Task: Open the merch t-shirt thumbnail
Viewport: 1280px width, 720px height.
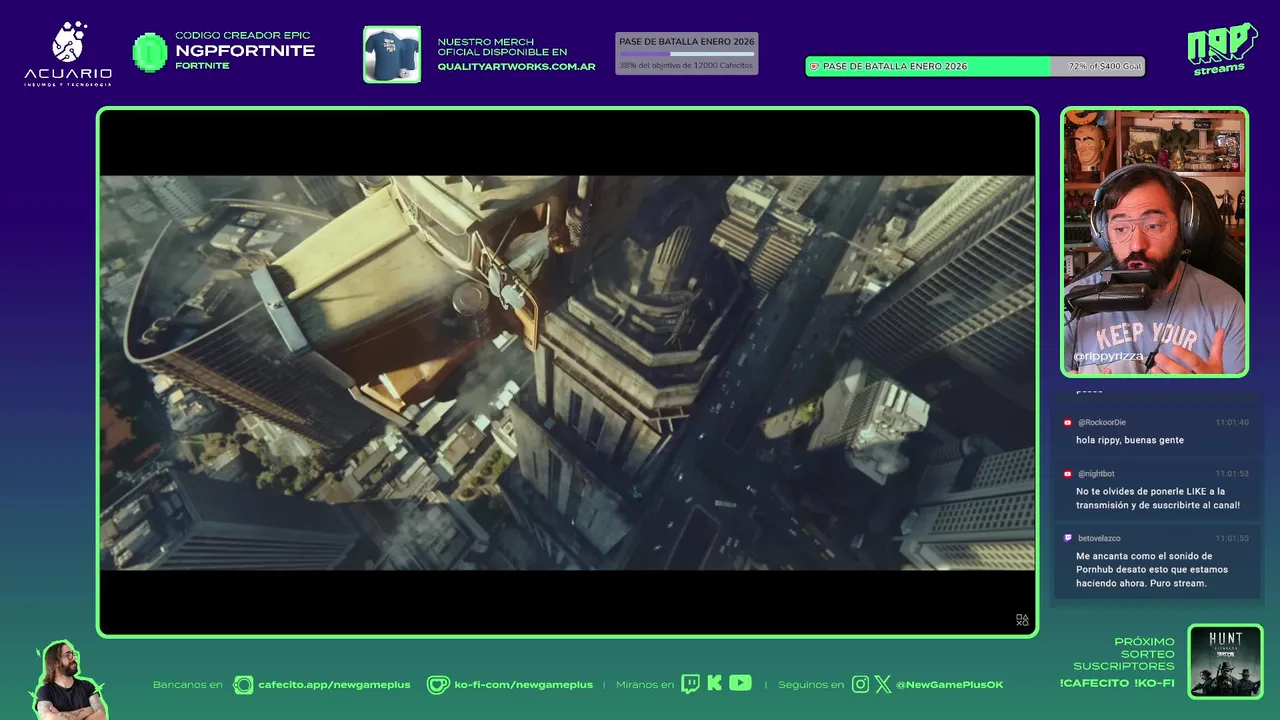Action: (392, 54)
